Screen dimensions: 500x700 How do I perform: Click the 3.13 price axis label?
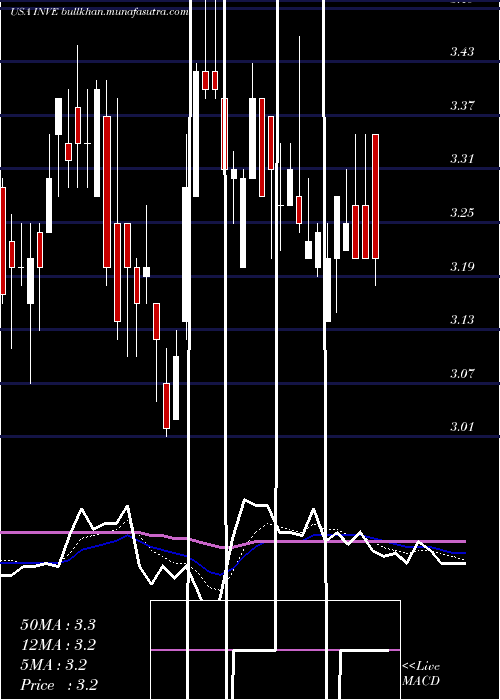tap(462, 319)
